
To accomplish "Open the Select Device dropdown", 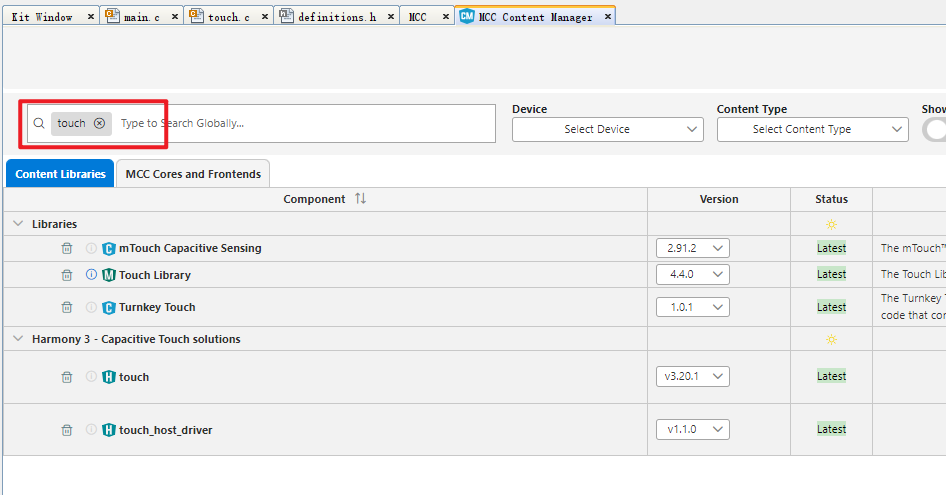I will click(x=608, y=129).
